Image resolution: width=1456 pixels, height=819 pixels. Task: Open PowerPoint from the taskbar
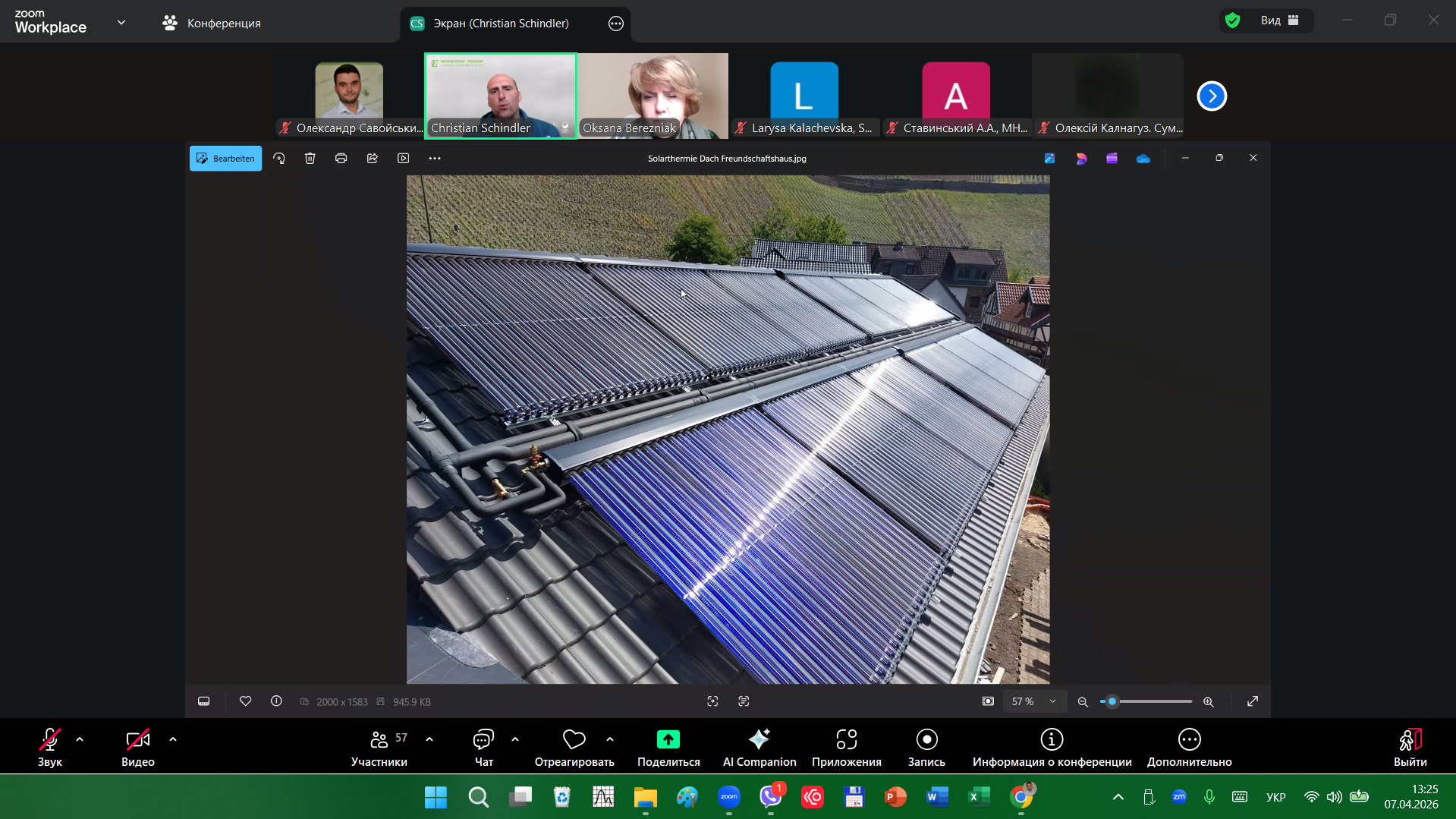point(895,797)
